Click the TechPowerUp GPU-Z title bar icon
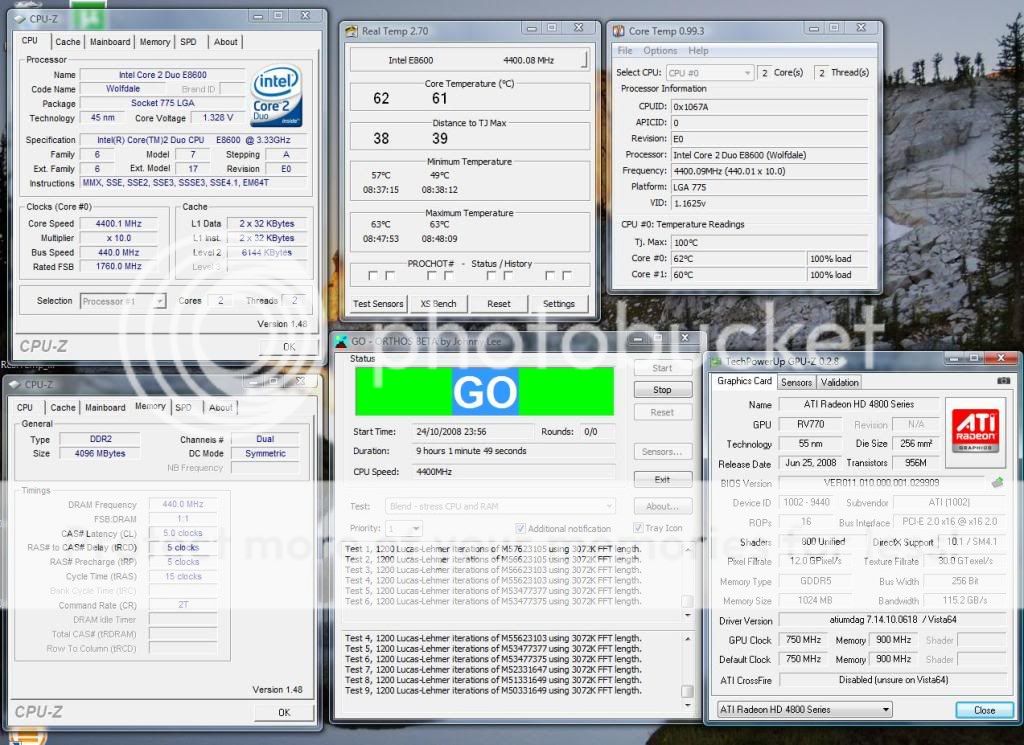 click(x=718, y=361)
